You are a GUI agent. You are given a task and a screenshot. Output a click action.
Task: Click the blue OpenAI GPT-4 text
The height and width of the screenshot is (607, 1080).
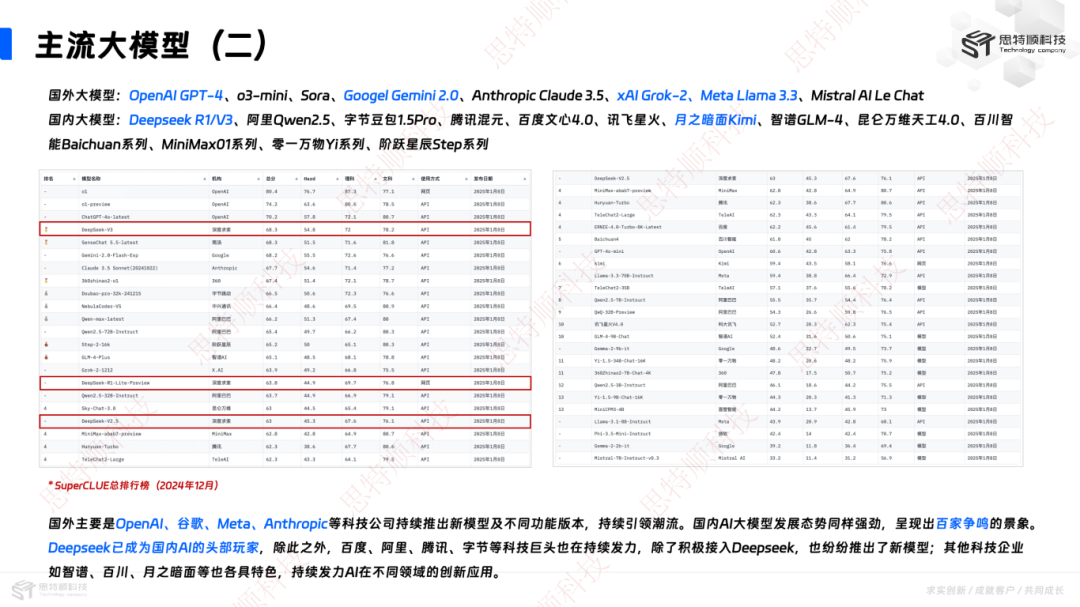point(176,95)
